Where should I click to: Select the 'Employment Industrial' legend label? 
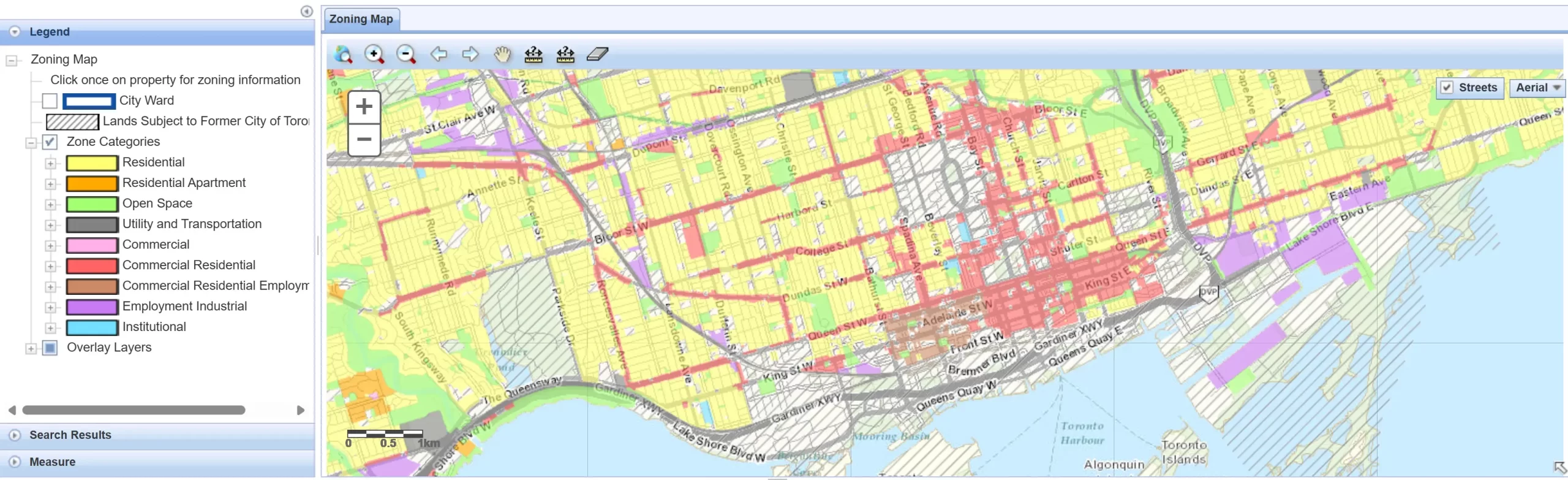point(184,306)
